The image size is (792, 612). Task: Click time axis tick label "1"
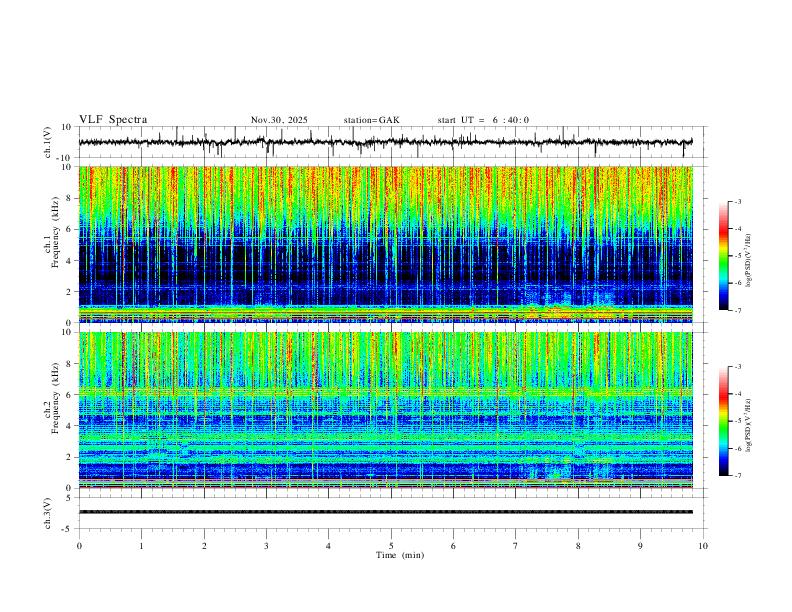[x=141, y=546]
